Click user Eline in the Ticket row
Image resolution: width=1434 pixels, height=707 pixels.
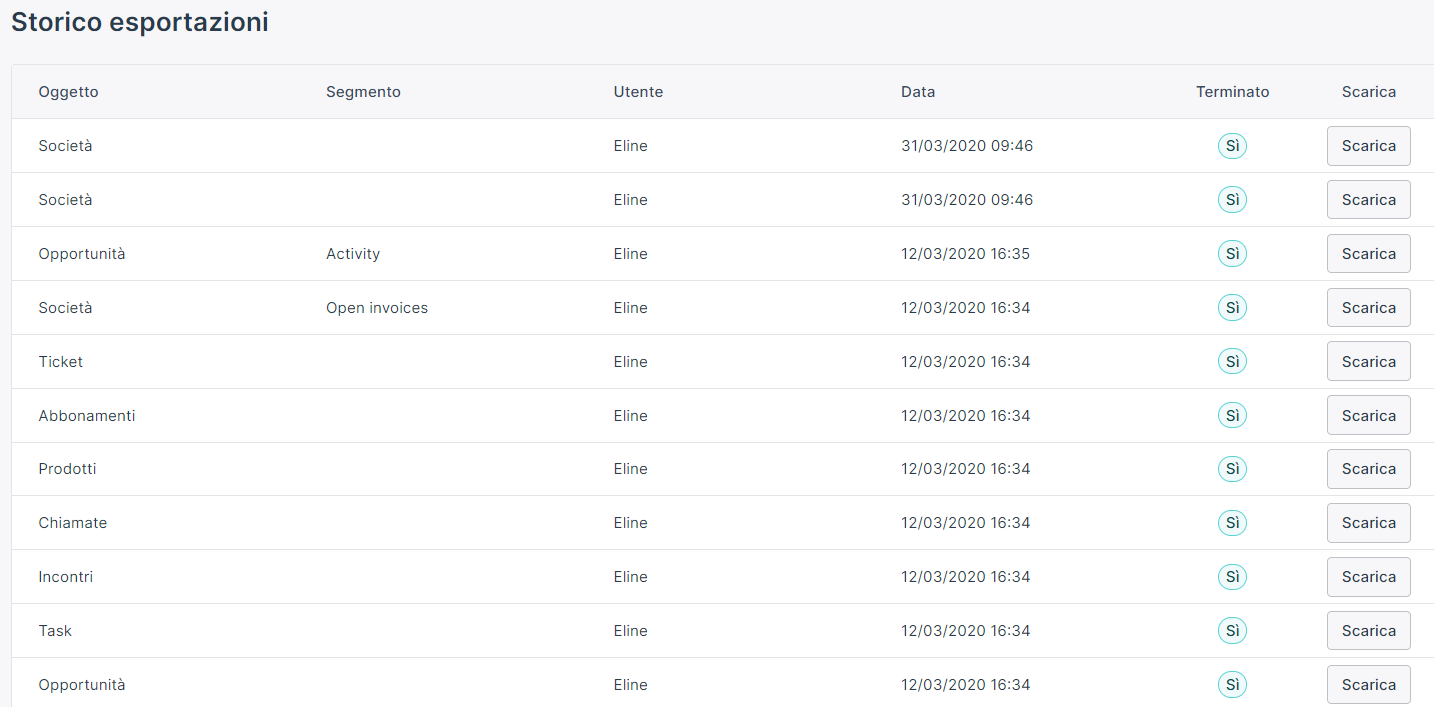pos(630,361)
